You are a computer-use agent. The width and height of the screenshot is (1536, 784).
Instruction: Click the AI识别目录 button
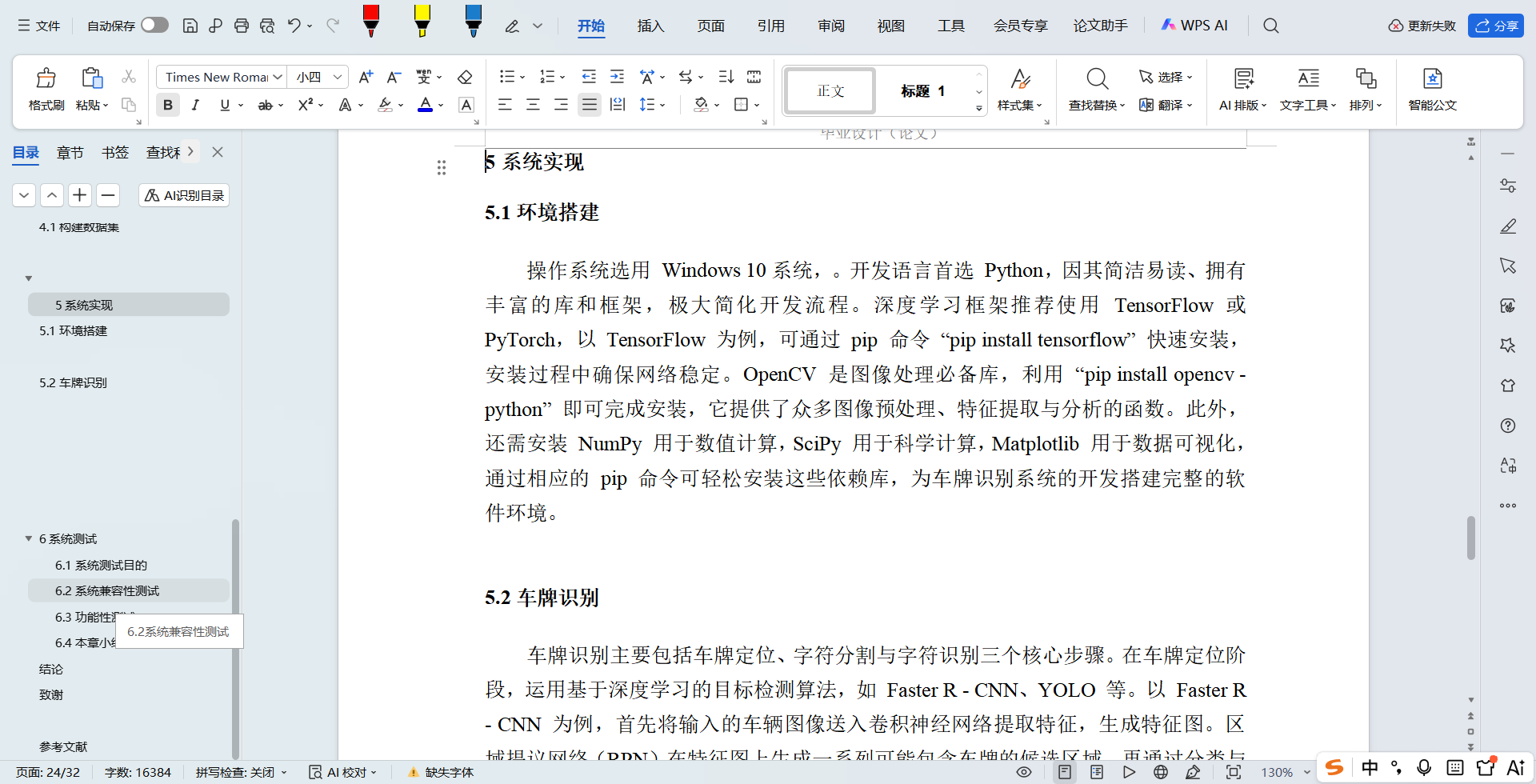(184, 195)
